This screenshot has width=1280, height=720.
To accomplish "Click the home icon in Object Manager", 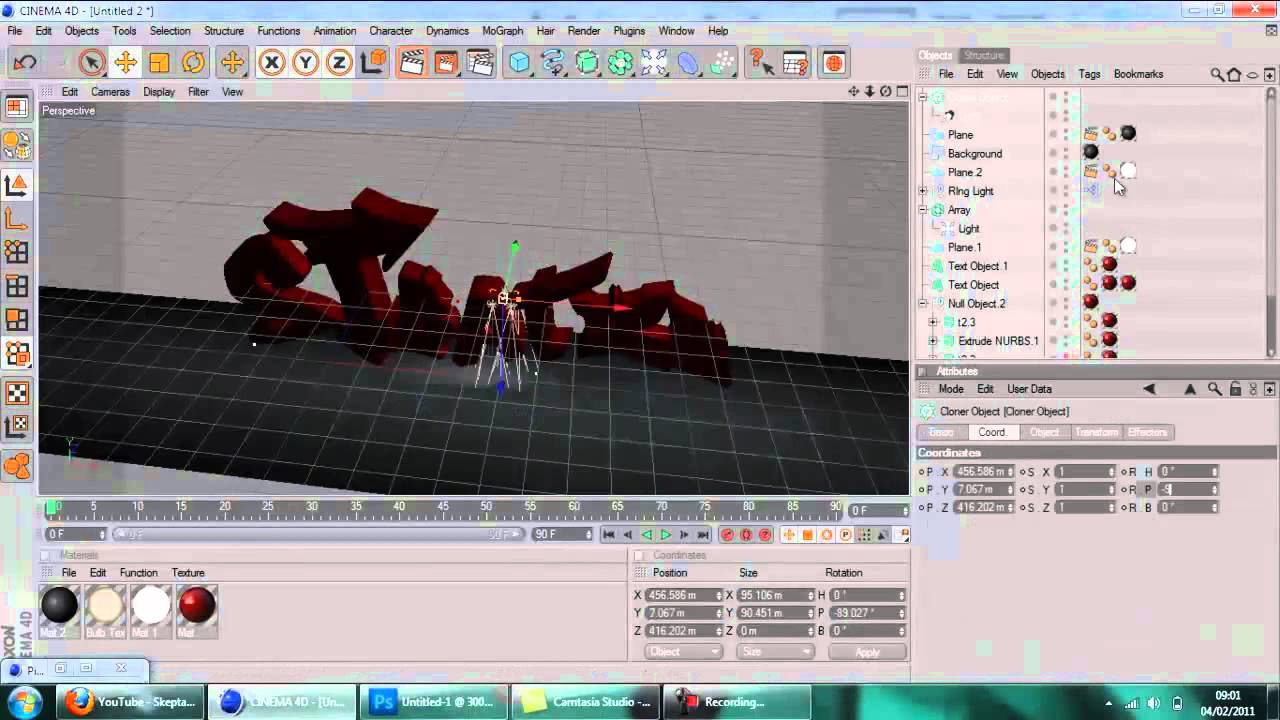I will point(1234,74).
